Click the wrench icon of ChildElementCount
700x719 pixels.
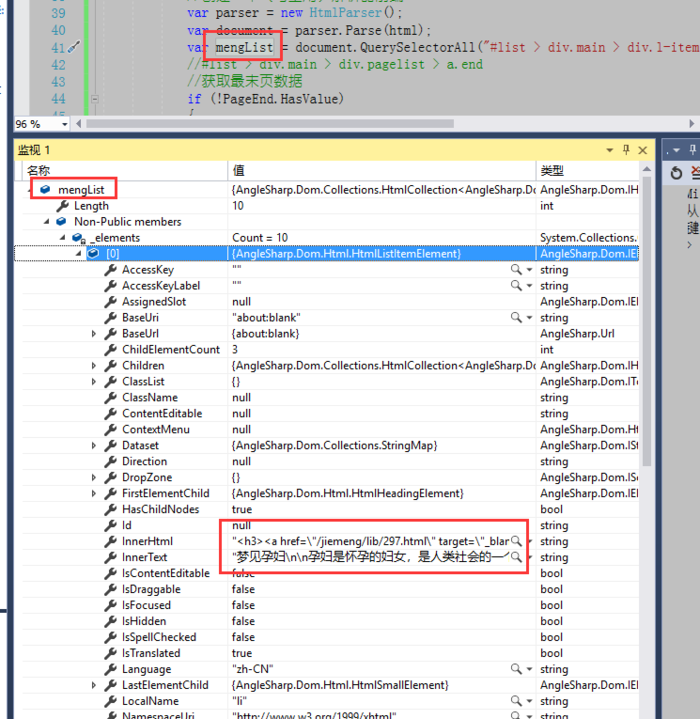click(x=110, y=349)
